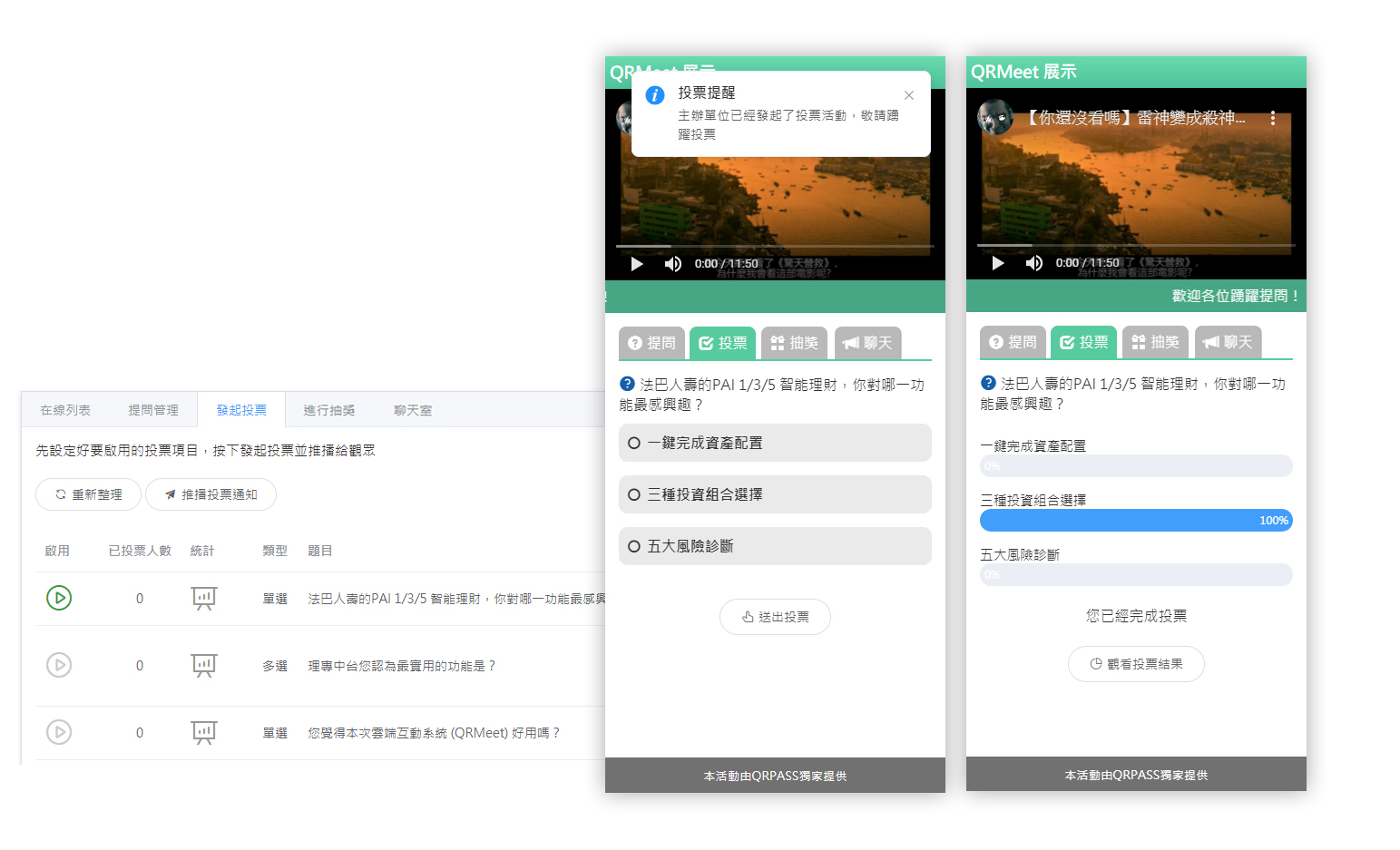
Task: Open 提問 tab in the right phone
Action: click(1013, 342)
